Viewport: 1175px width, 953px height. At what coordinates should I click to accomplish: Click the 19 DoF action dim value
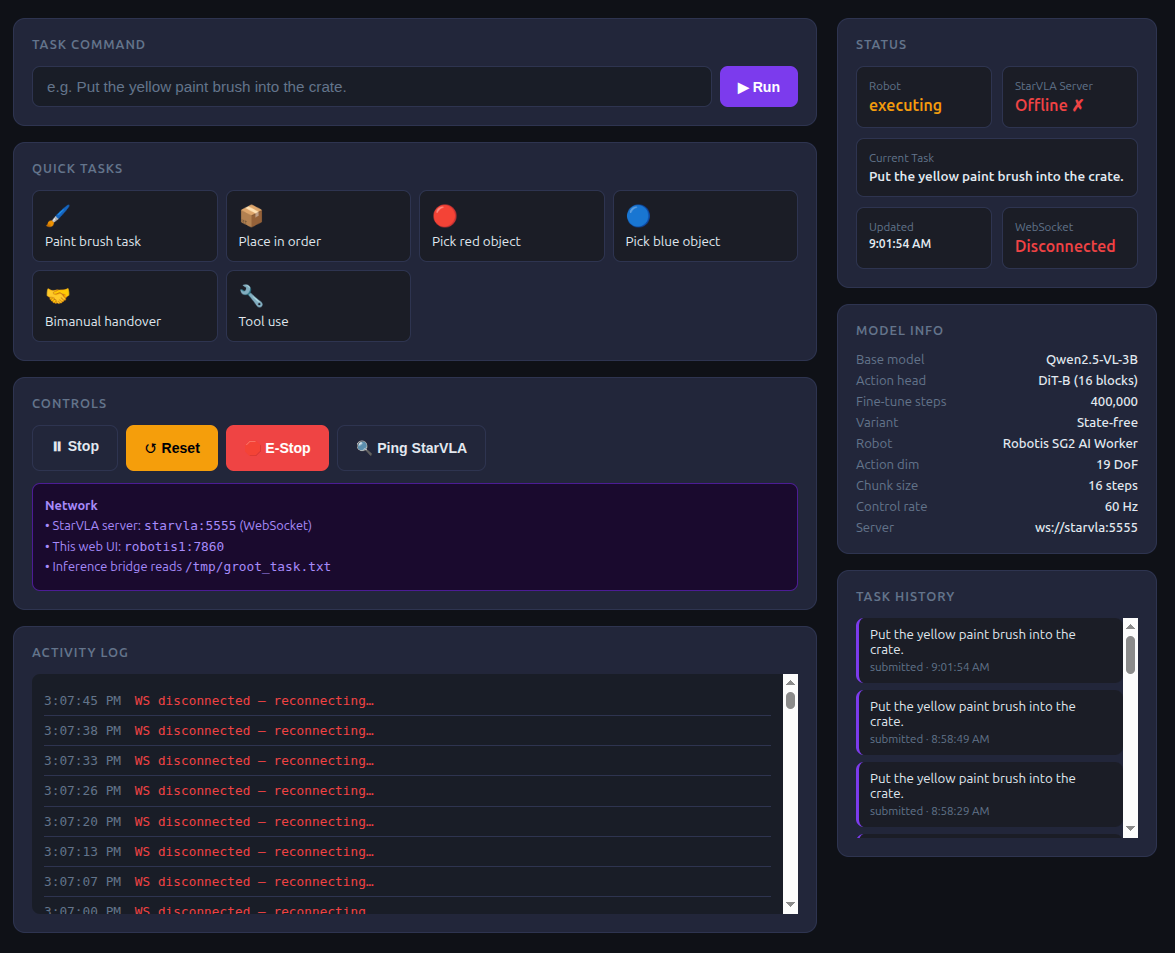tap(1117, 465)
